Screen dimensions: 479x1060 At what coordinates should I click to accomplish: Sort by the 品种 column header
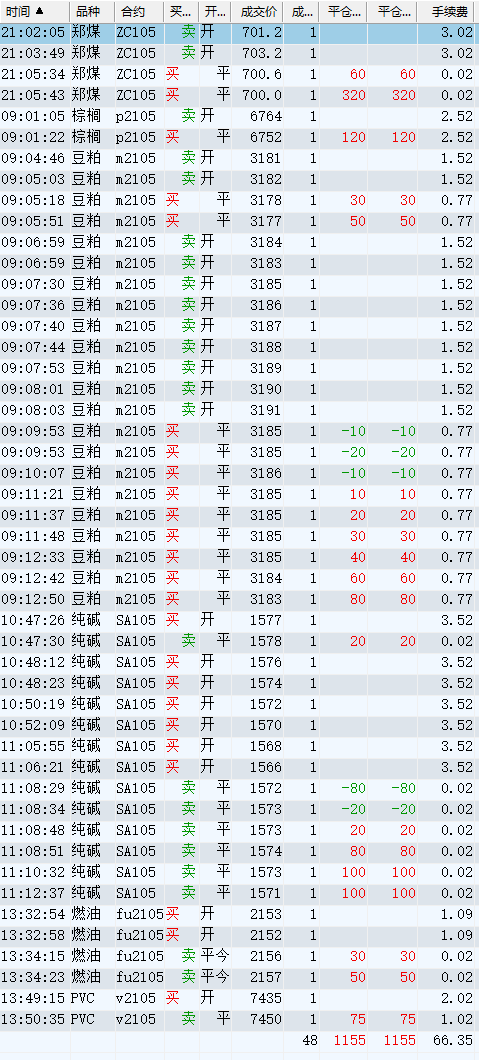point(92,11)
